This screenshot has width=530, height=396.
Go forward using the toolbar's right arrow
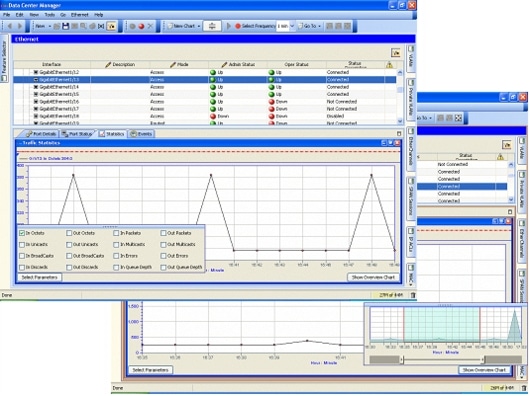pos(20,26)
